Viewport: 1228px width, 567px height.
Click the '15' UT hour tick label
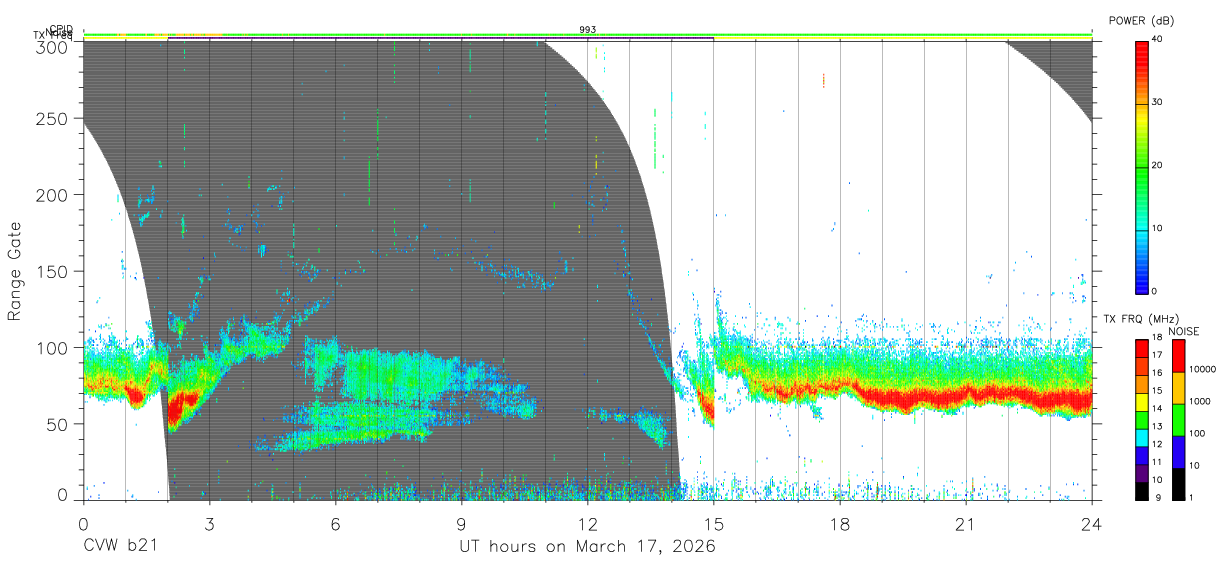click(714, 524)
